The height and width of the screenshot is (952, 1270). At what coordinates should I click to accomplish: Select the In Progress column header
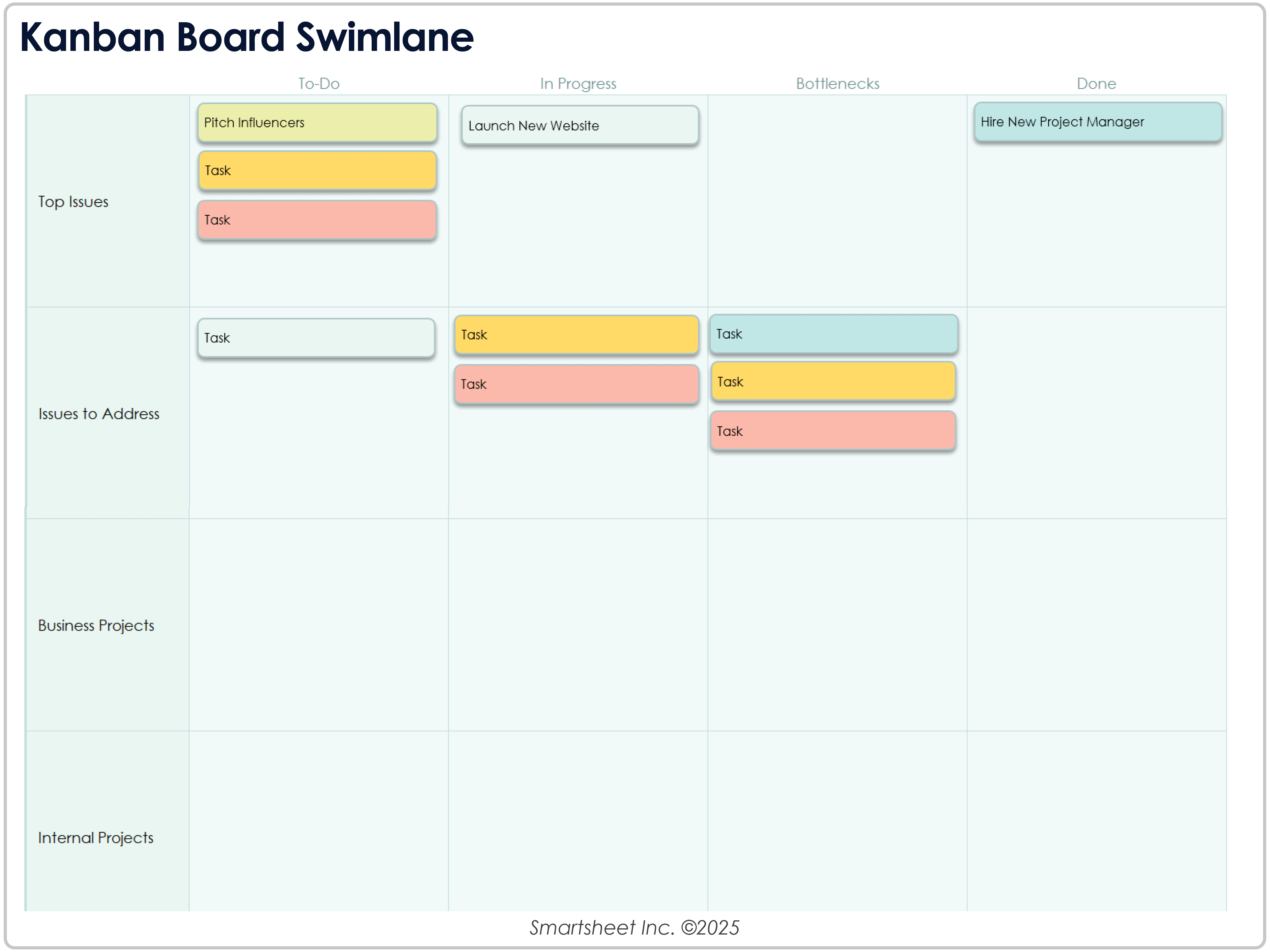578,84
